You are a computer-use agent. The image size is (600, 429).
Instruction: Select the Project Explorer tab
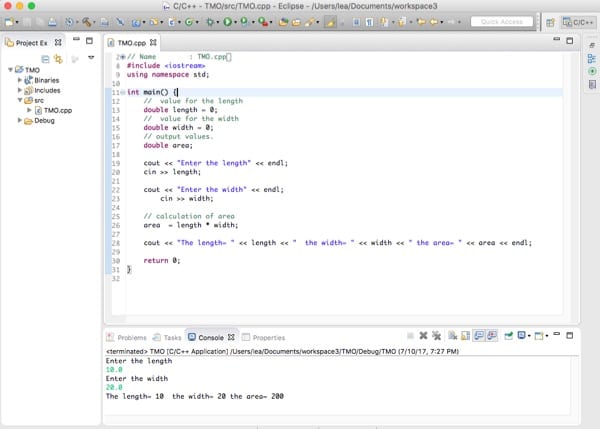(31, 43)
